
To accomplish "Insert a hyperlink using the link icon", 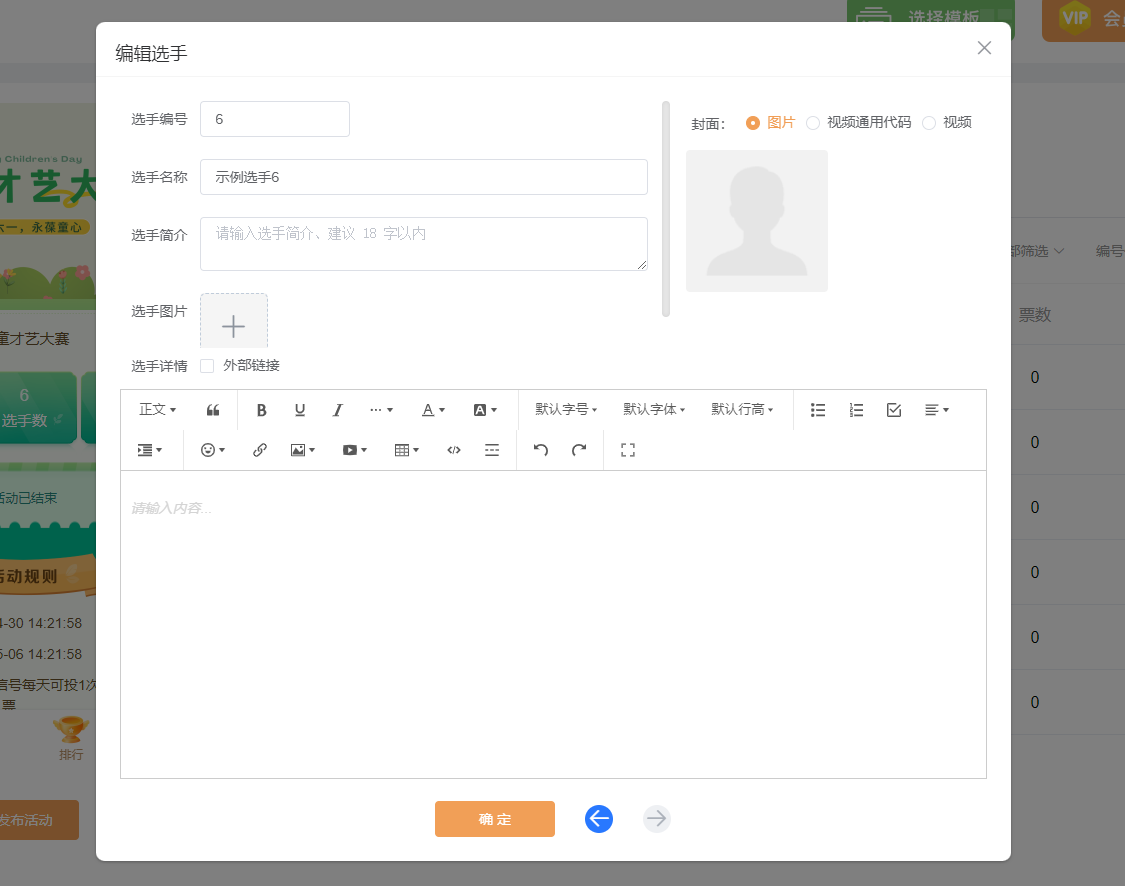I will pyautogui.click(x=260, y=450).
